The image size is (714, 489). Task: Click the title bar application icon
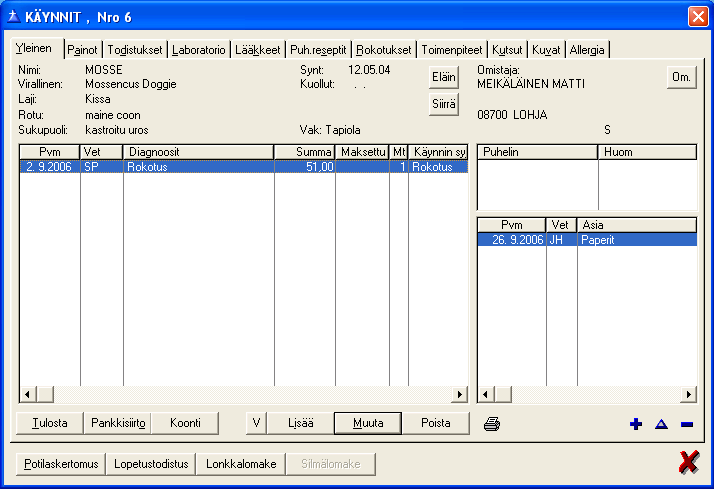tap(14, 17)
